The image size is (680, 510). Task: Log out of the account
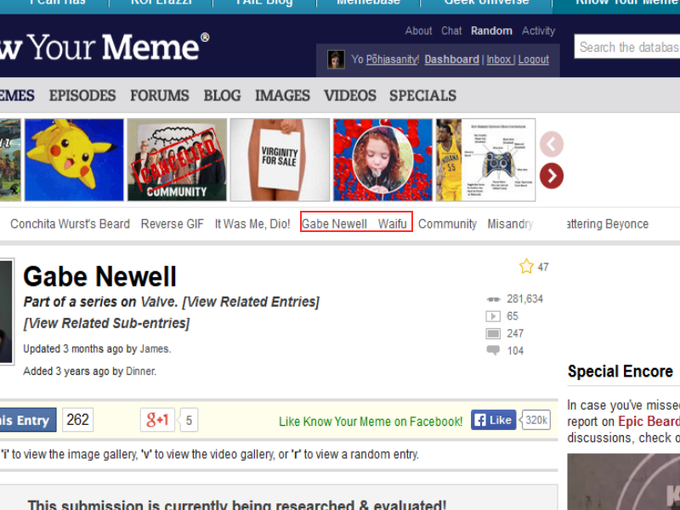[x=533, y=60]
